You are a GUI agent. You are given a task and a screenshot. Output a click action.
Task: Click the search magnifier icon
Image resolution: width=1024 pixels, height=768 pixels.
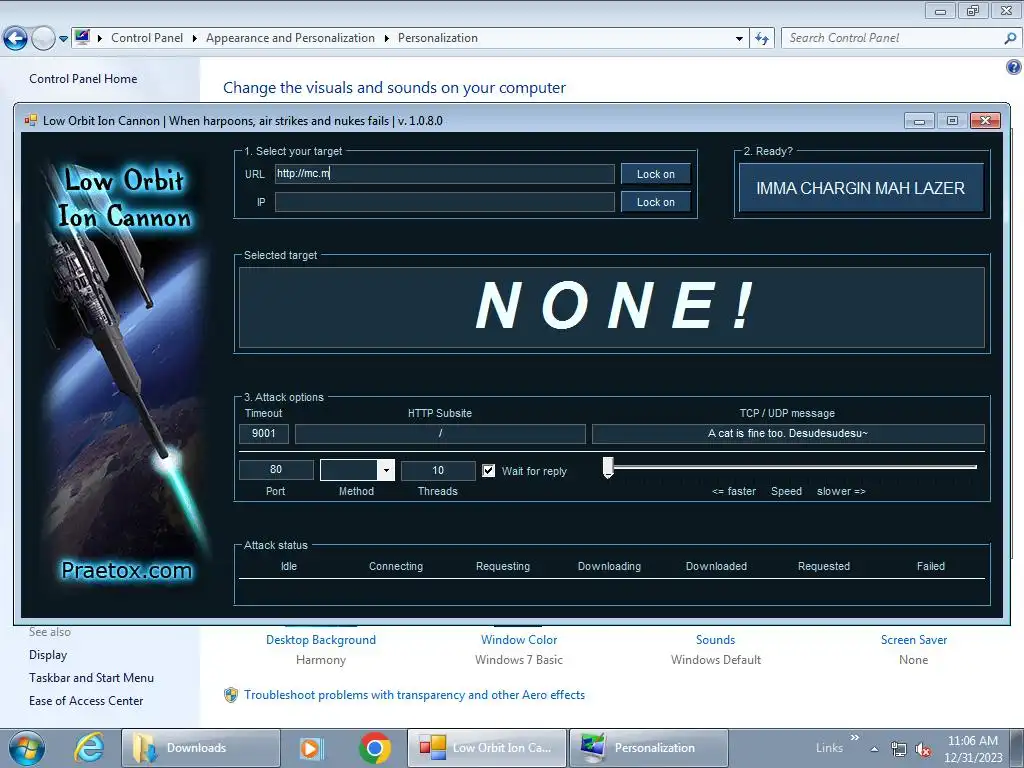tap(1010, 38)
